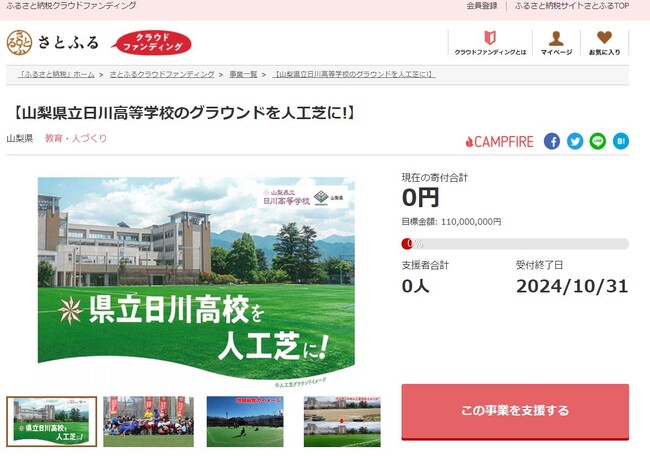Select fourth thumbnail before-after ground comparison
This screenshot has height=456, width=650.
342,422
